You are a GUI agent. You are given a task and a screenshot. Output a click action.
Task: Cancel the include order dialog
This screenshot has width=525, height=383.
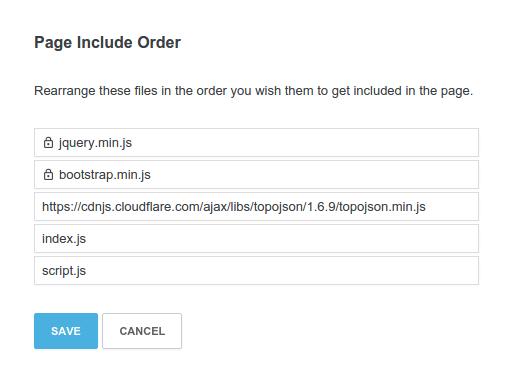142,331
